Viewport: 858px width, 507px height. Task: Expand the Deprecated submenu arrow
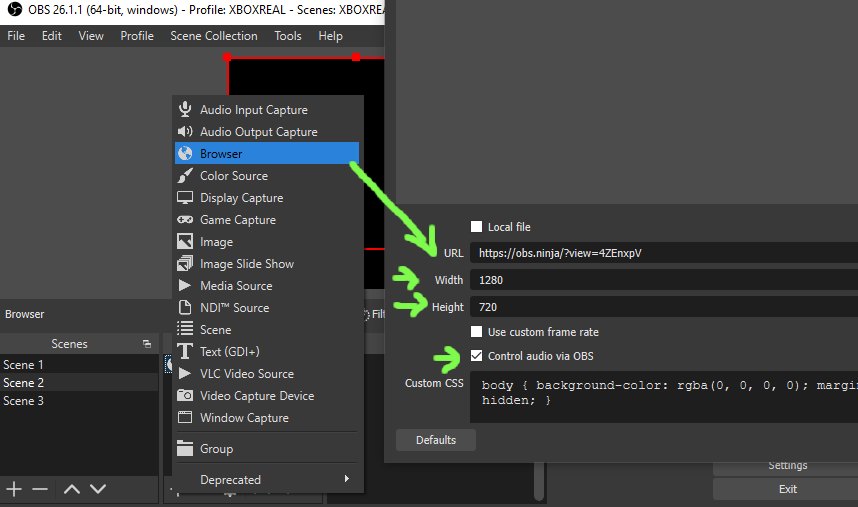pyautogui.click(x=346, y=479)
